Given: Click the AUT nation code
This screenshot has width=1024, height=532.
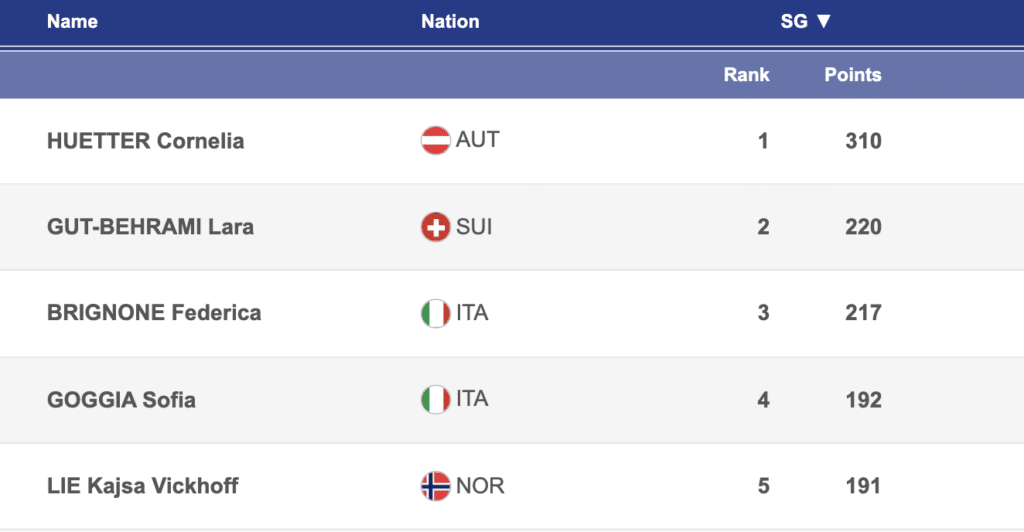Looking at the screenshot, I should [477, 140].
